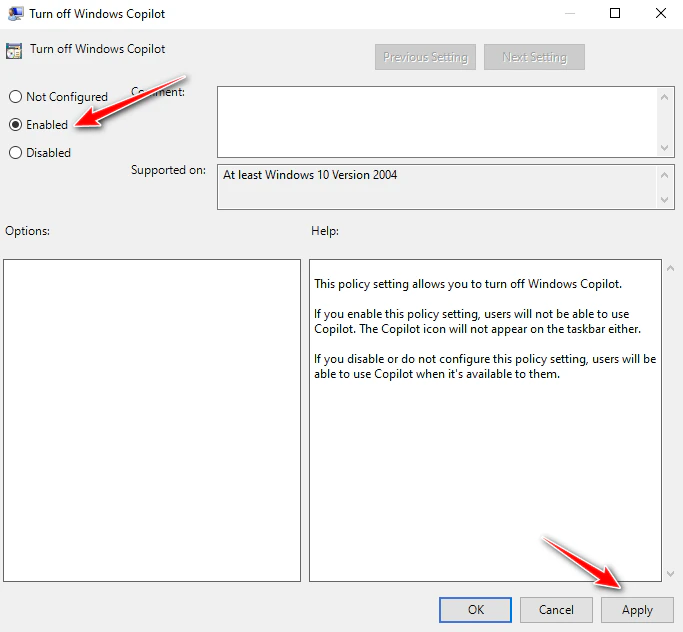The width and height of the screenshot is (683, 632).
Task: Click the empty Options pane
Action: coord(152,420)
